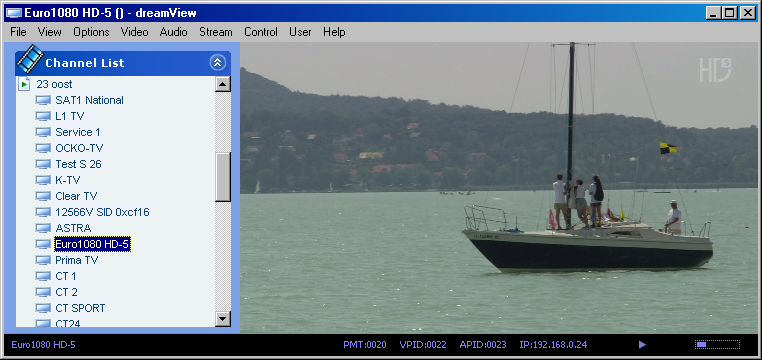Screen dimensions: 762x360
Task: Select channel Prima TV
Action: pyautogui.click(x=76, y=261)
